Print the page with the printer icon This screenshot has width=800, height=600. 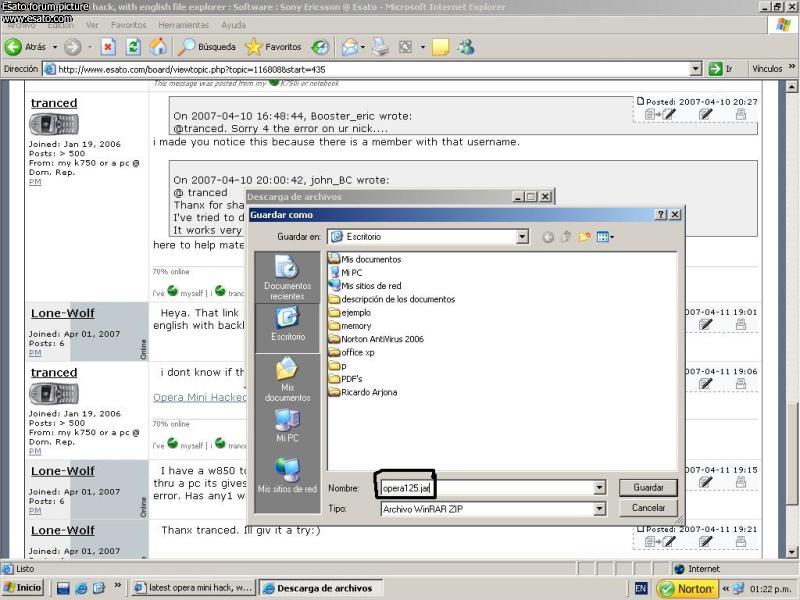(380, 47)
